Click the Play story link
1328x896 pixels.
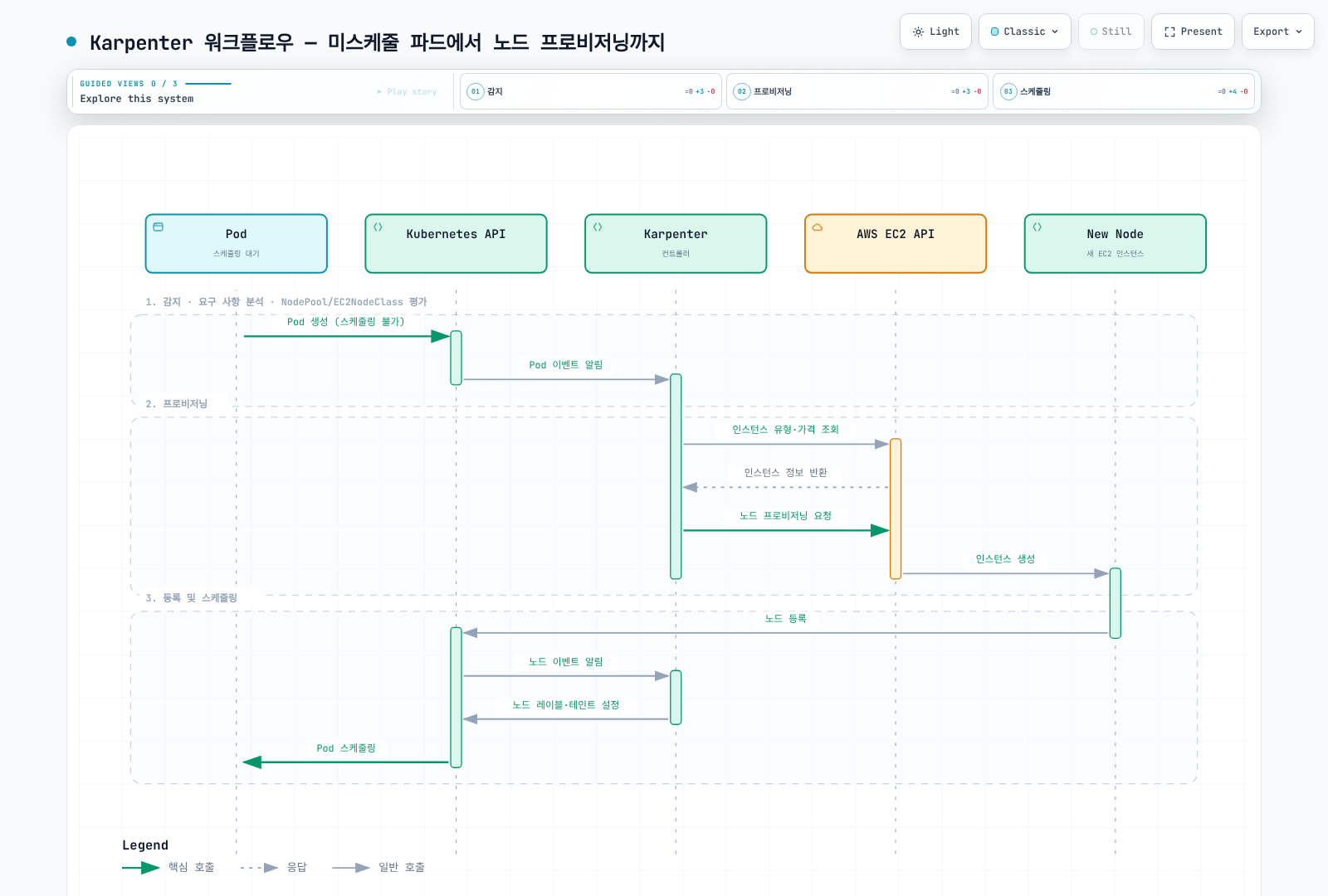407,92
